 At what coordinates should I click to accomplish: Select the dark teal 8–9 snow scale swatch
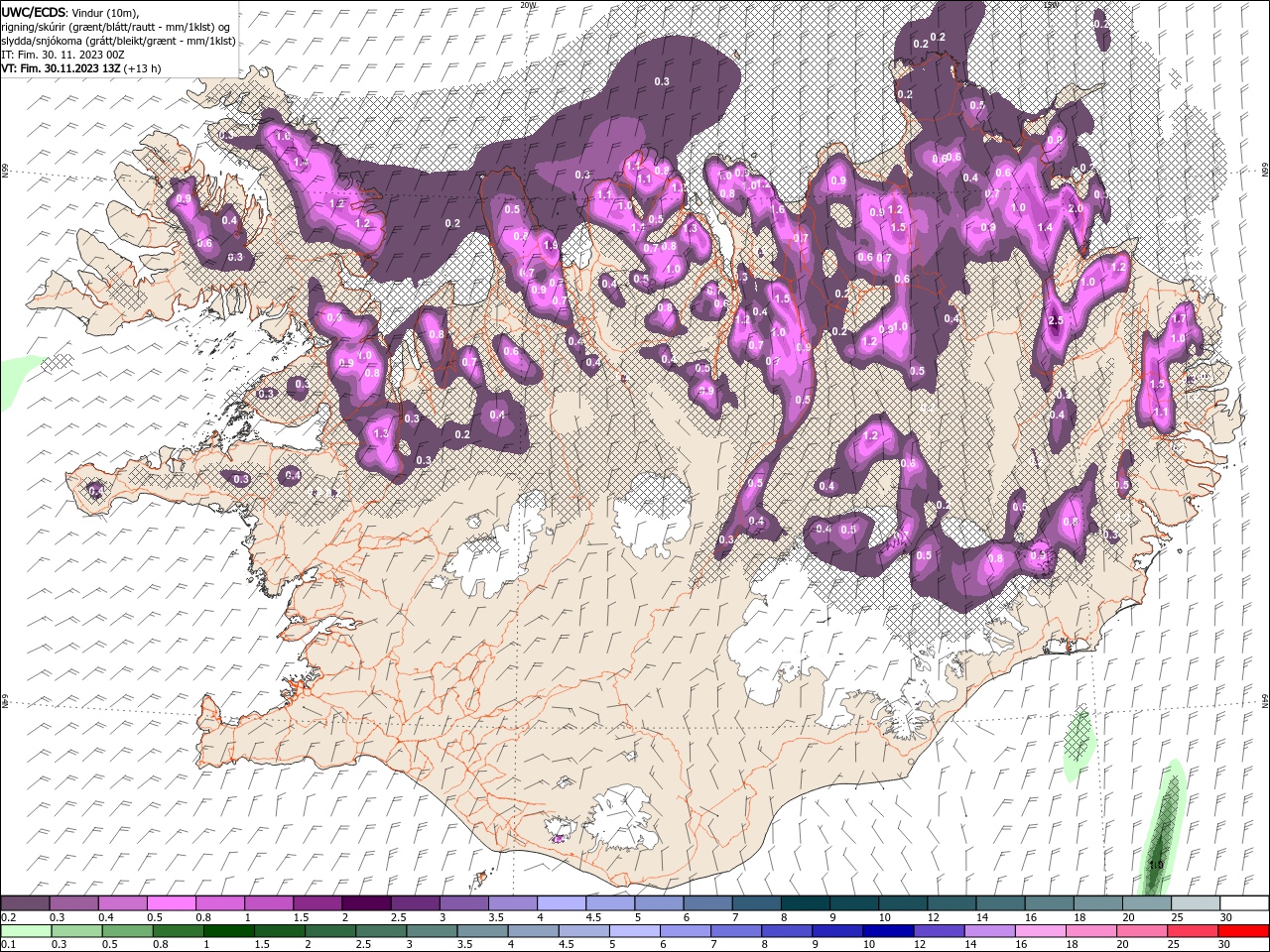(805, 903)
